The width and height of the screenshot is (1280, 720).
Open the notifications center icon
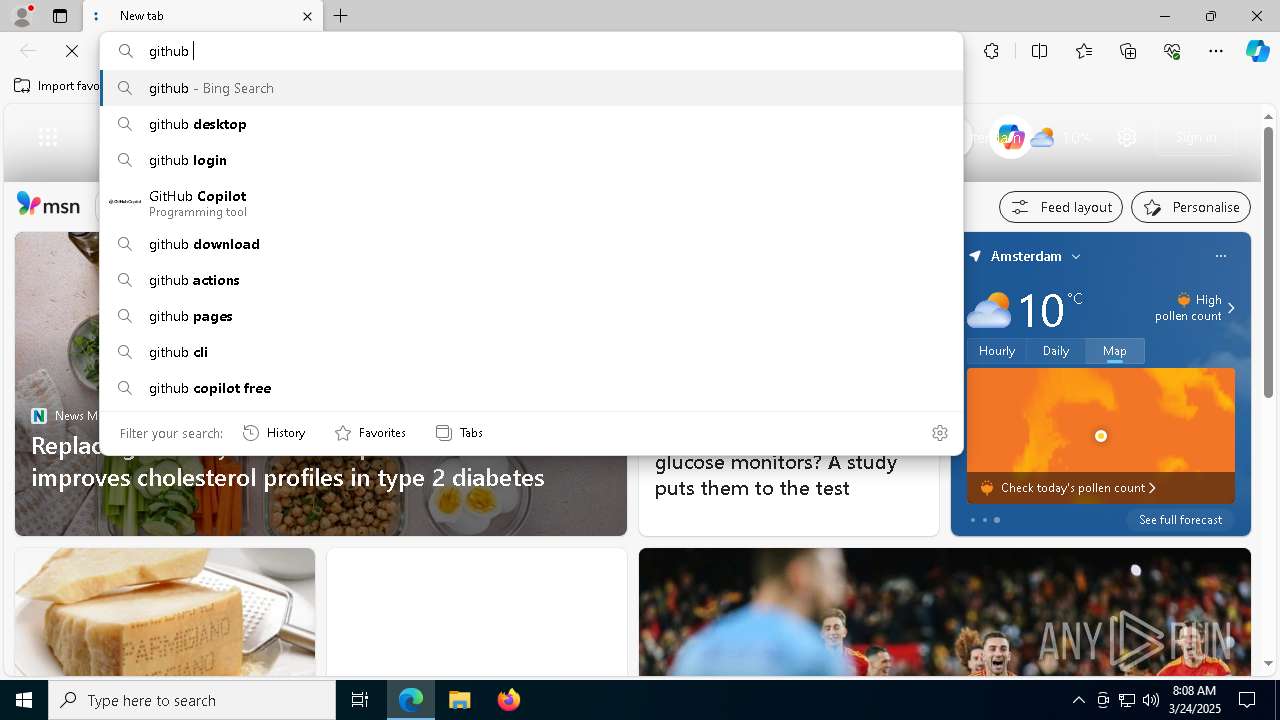coord(1247,700)
